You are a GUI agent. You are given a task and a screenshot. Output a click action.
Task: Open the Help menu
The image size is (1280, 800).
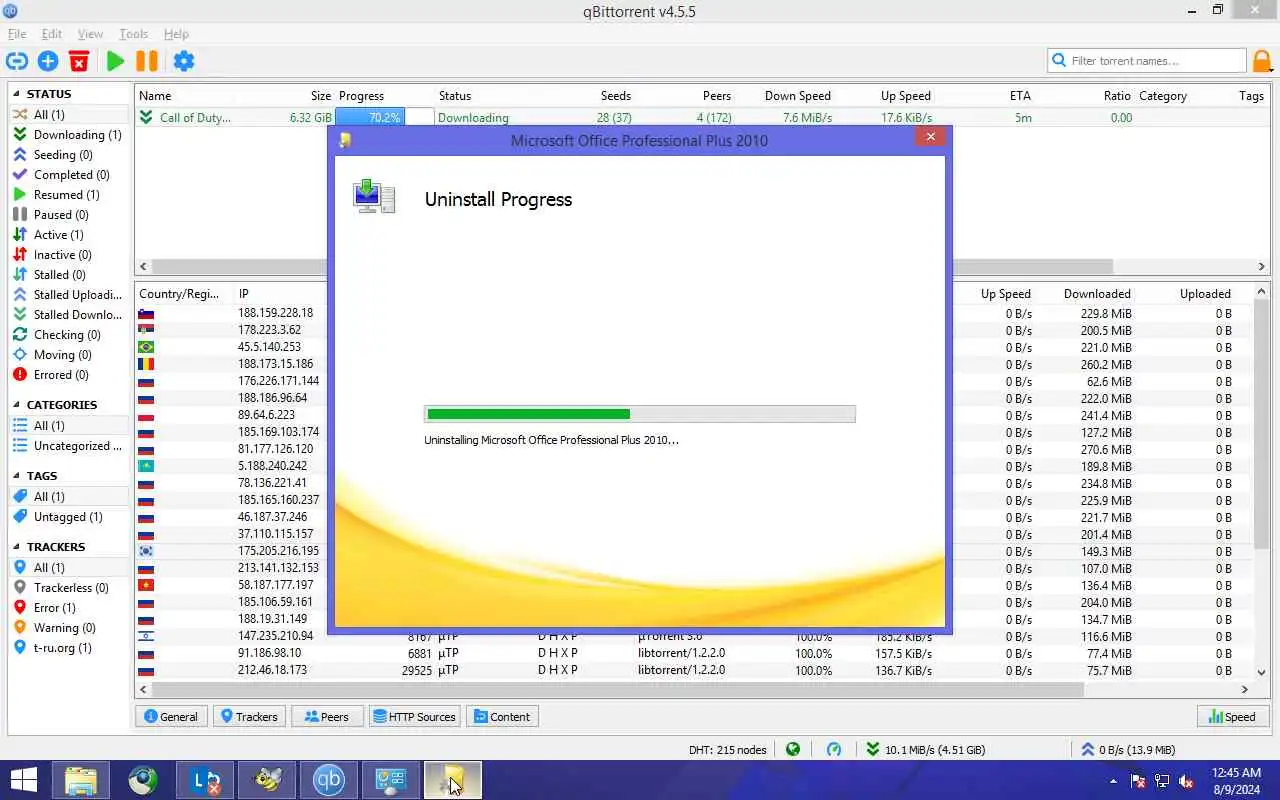176,34
